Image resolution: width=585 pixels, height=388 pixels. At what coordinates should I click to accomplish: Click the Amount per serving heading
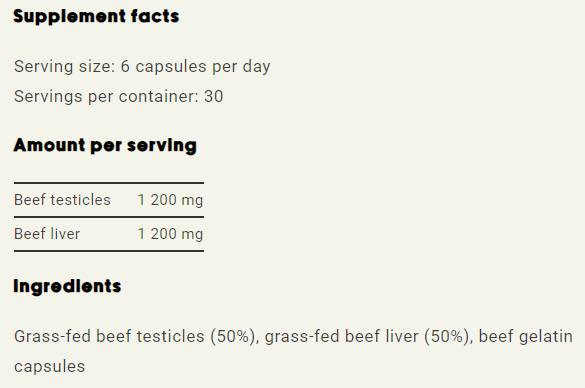105,146
